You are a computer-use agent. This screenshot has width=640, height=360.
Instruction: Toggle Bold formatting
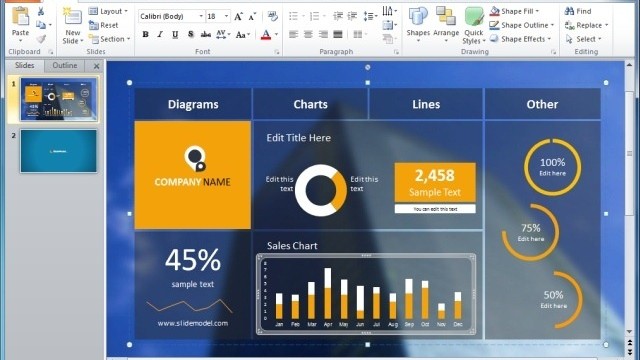click(x=145, y=35)
